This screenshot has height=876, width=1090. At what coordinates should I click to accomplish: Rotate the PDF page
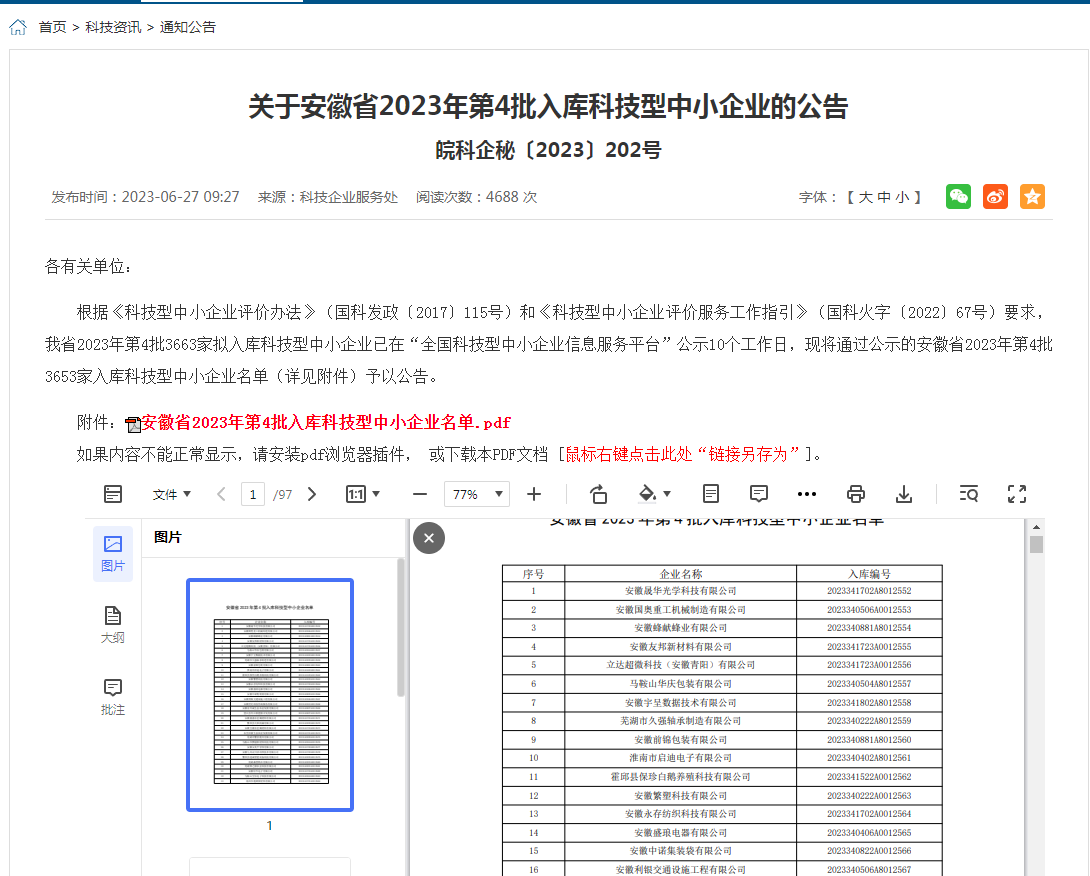tap(598, 494)
